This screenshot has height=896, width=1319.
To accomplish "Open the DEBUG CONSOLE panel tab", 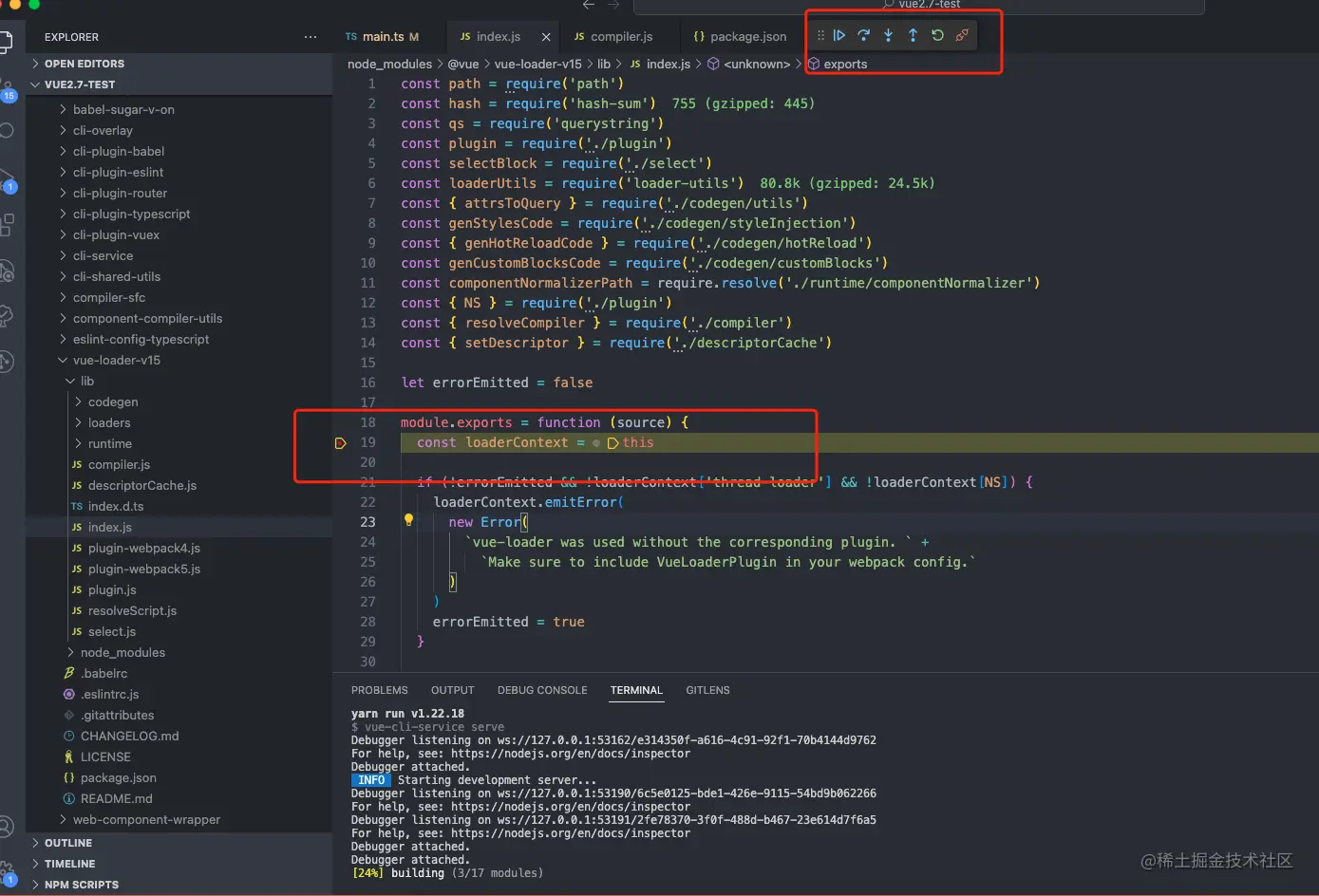I will tap(542, 690).
